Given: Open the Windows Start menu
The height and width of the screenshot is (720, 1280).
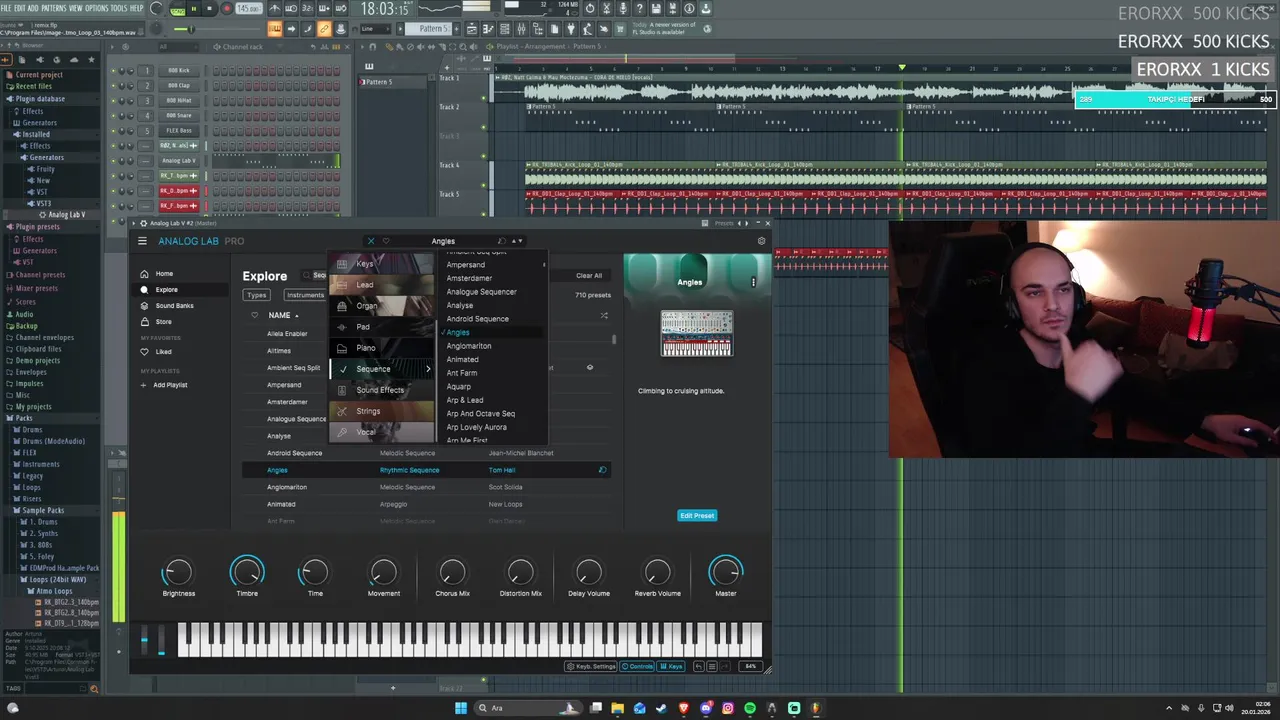Looking at the screenshot, I should point(461,708).
